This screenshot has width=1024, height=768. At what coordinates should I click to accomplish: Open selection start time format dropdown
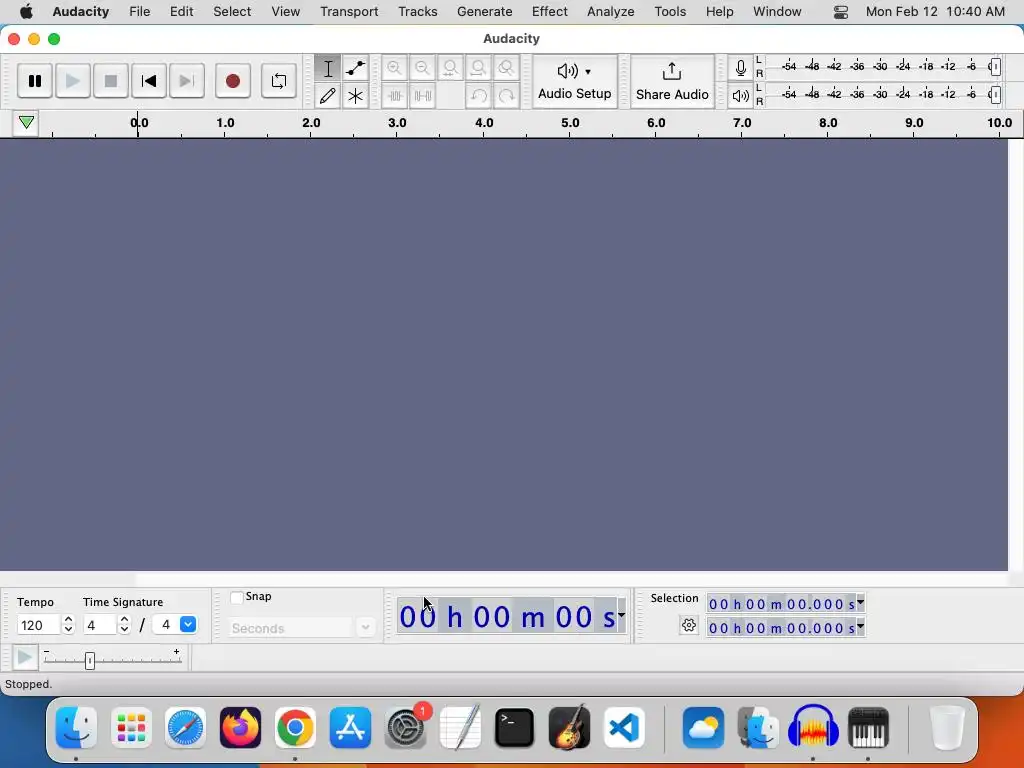[861, 601]
